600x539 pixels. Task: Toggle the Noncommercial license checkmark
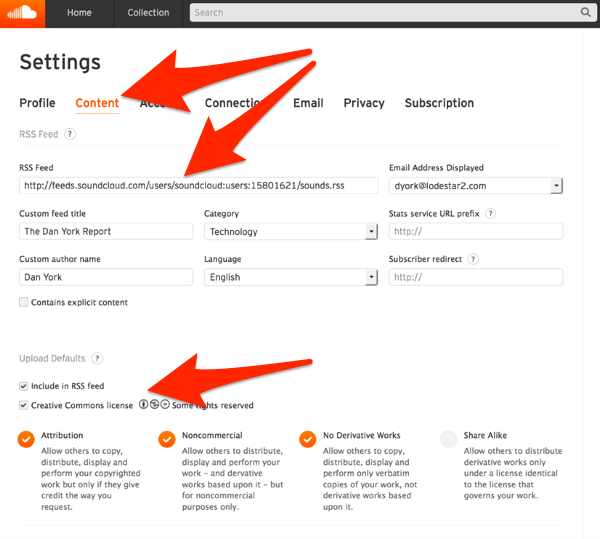click(167, 439)
